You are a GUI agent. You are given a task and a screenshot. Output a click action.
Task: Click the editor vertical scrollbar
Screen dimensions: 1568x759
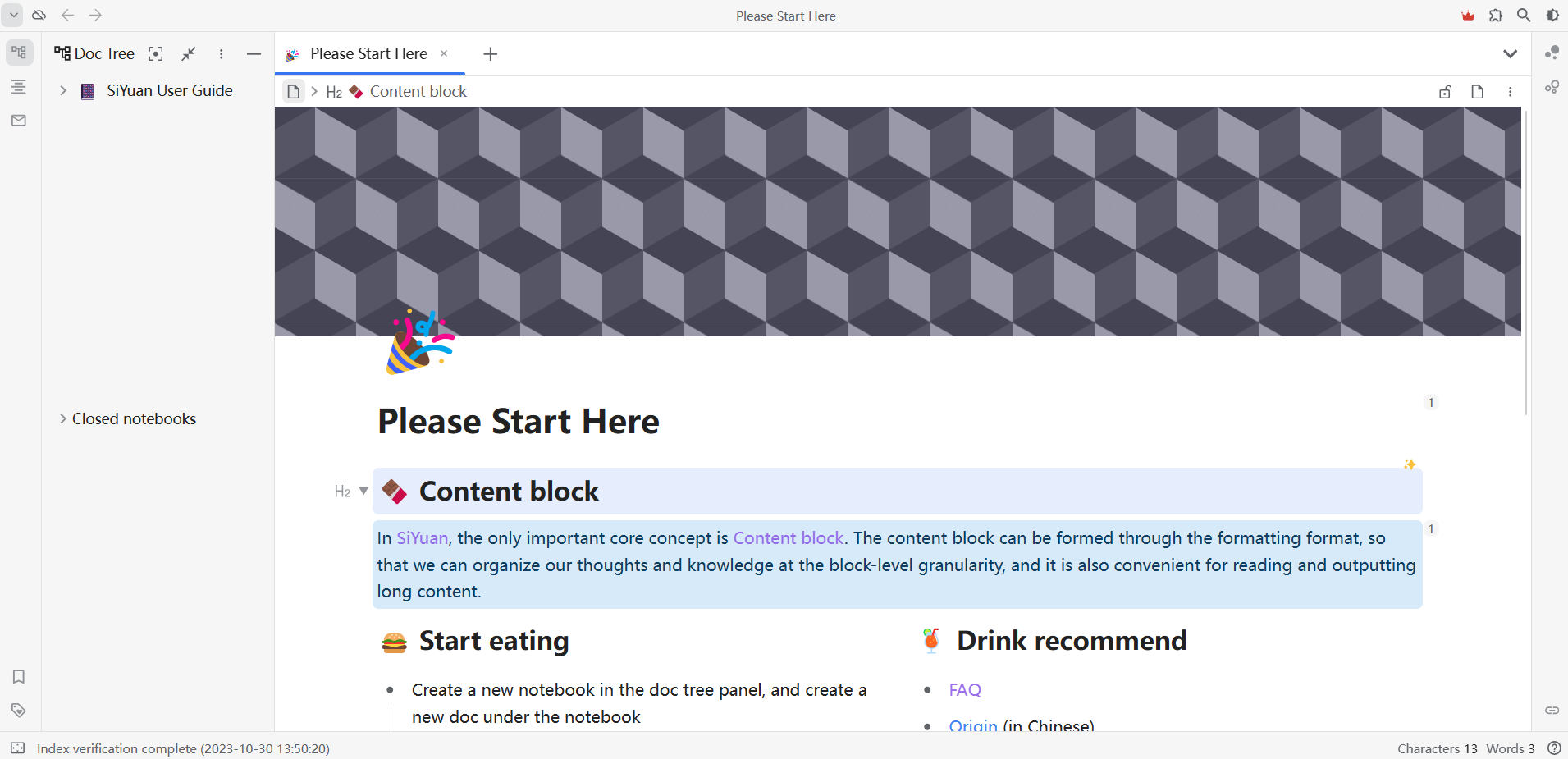tap(1525, 263)
